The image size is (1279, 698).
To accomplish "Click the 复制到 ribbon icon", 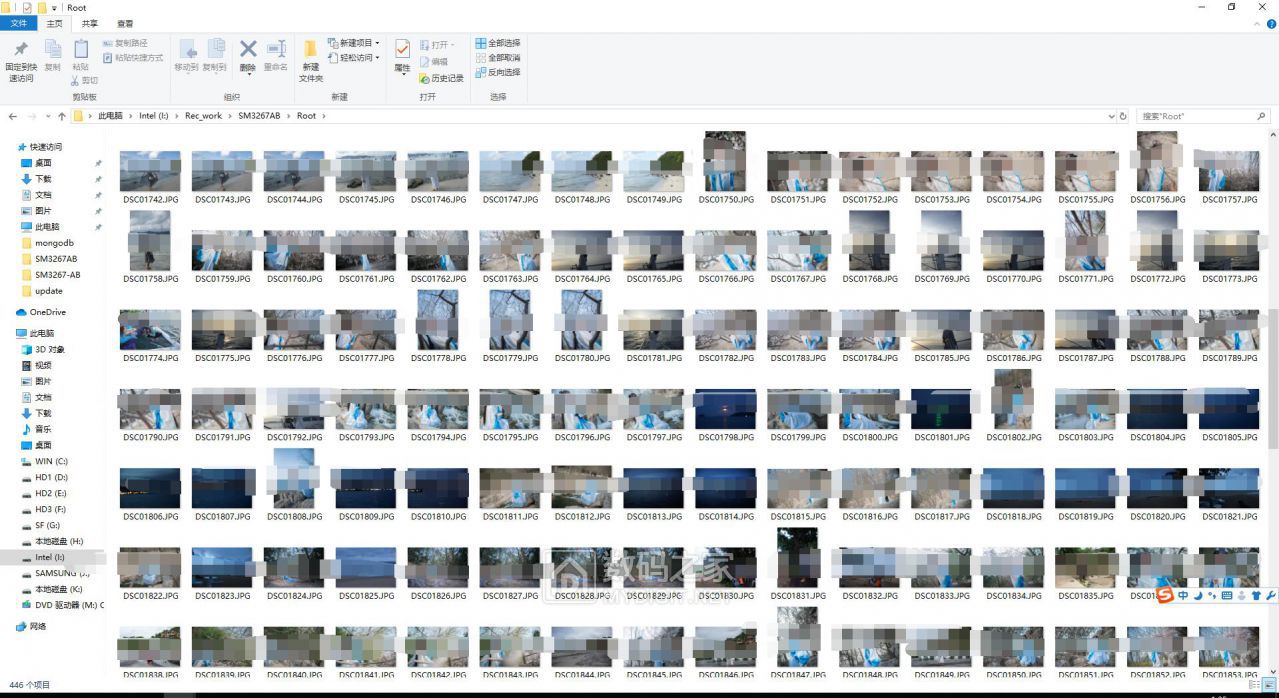I will coord(216,49).
